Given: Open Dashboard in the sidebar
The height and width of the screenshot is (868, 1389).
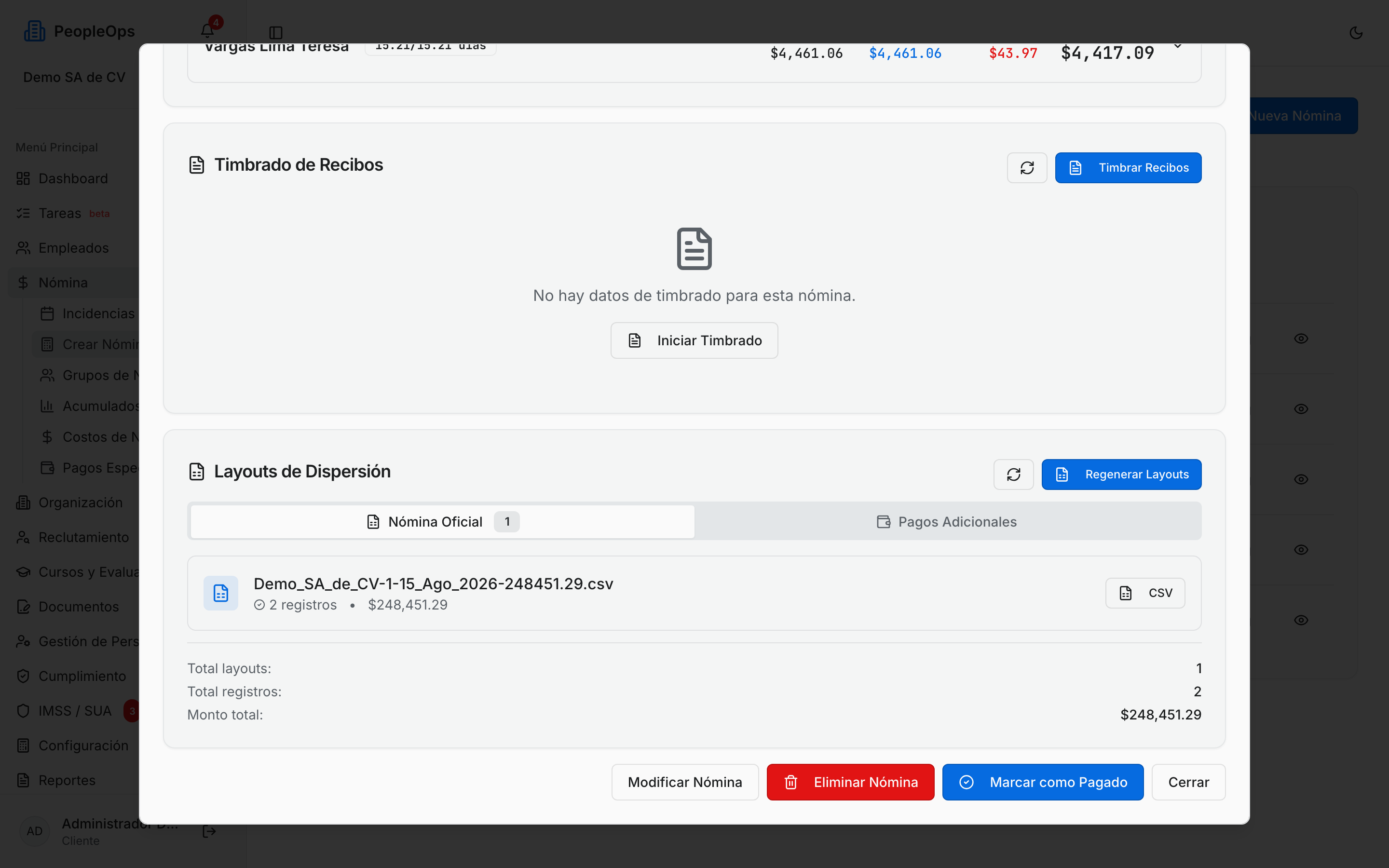Looking at the screenshot, I should [73, 178].
